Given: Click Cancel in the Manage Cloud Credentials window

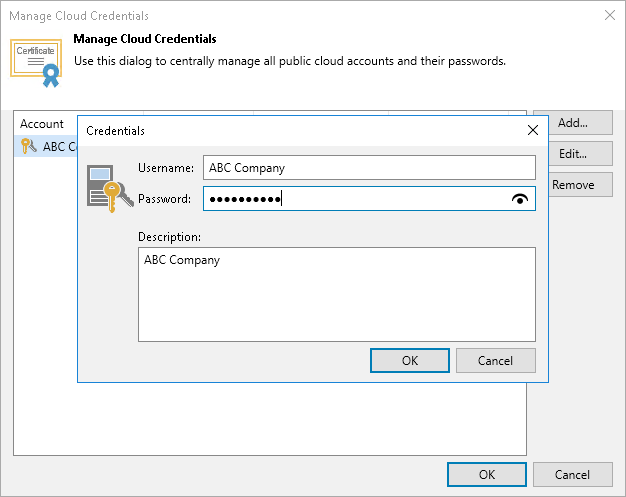Looking at the screenshot, I should coord(573,475).
